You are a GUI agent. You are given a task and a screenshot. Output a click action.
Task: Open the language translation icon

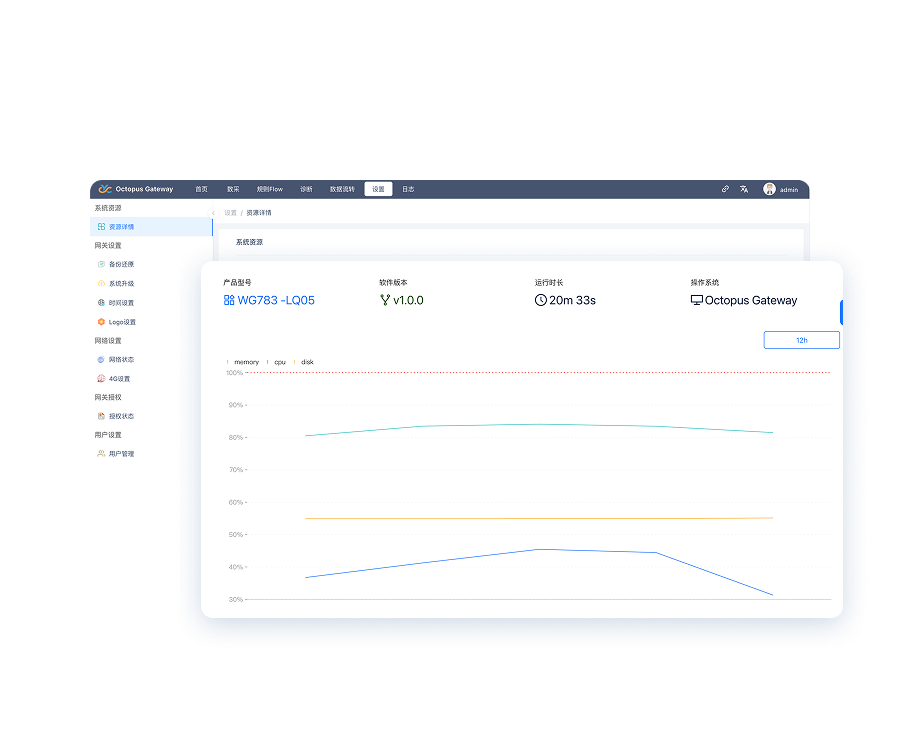pos(744,189)
